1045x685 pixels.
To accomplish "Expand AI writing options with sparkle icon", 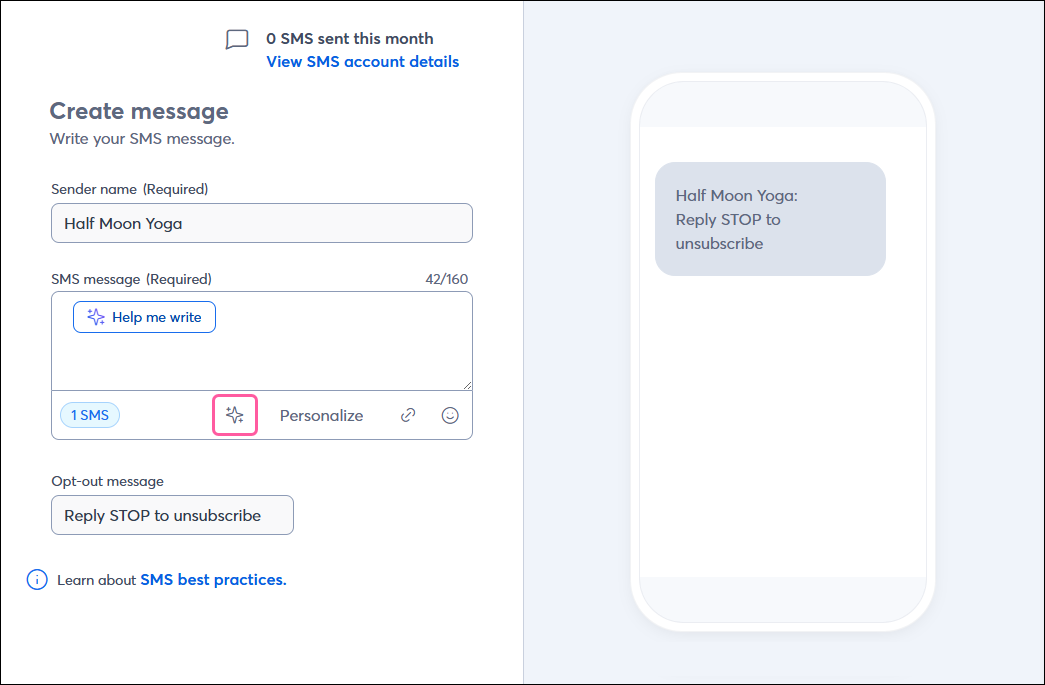I will [x=234, y=414].
